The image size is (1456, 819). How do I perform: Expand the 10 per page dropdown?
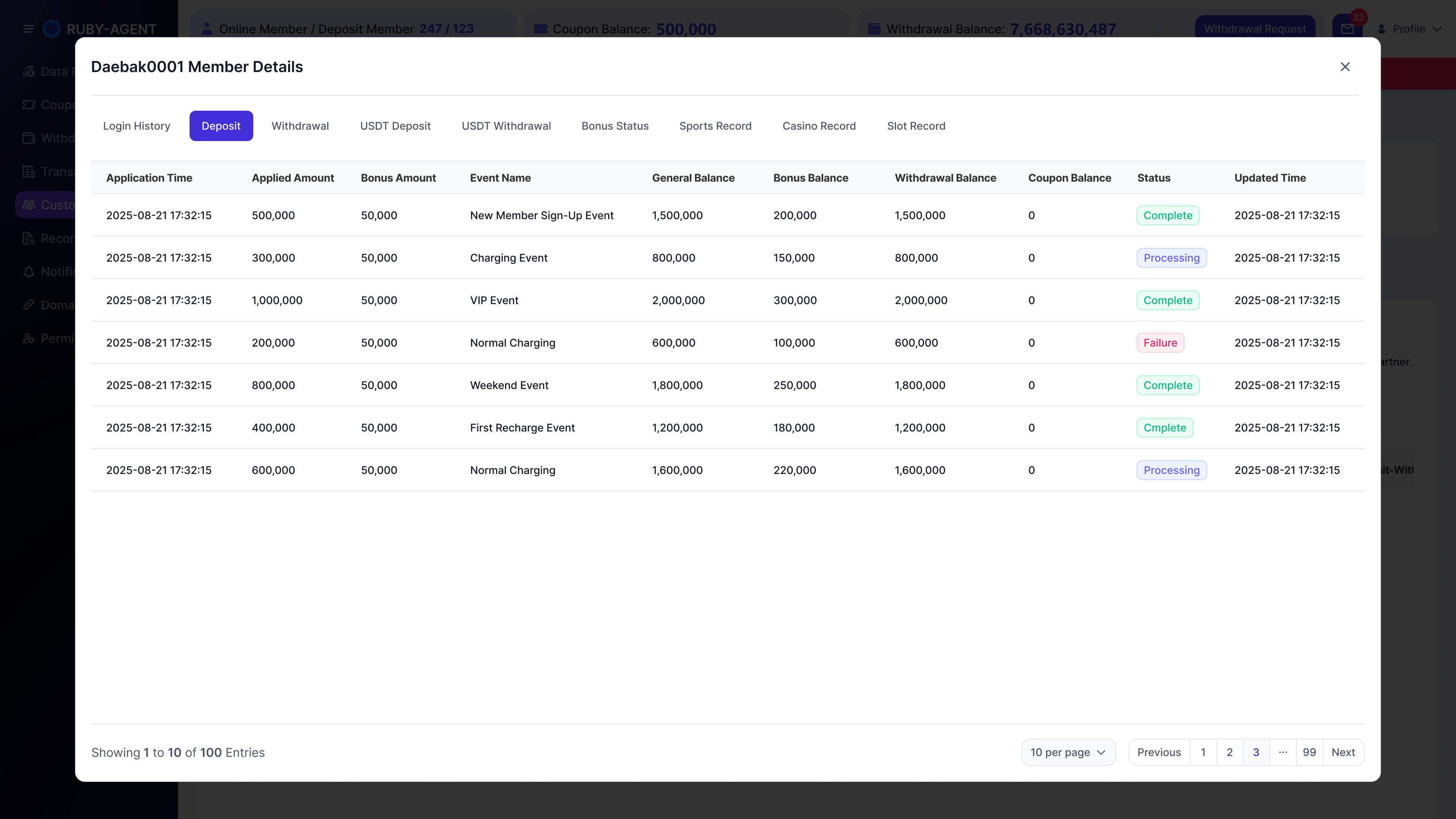1068,752
